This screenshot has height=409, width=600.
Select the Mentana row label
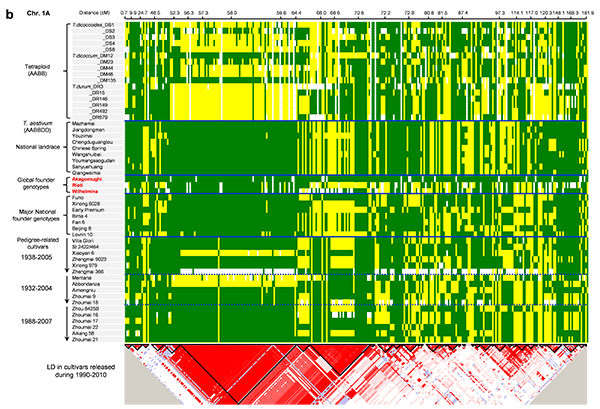[x=81, y=277]
